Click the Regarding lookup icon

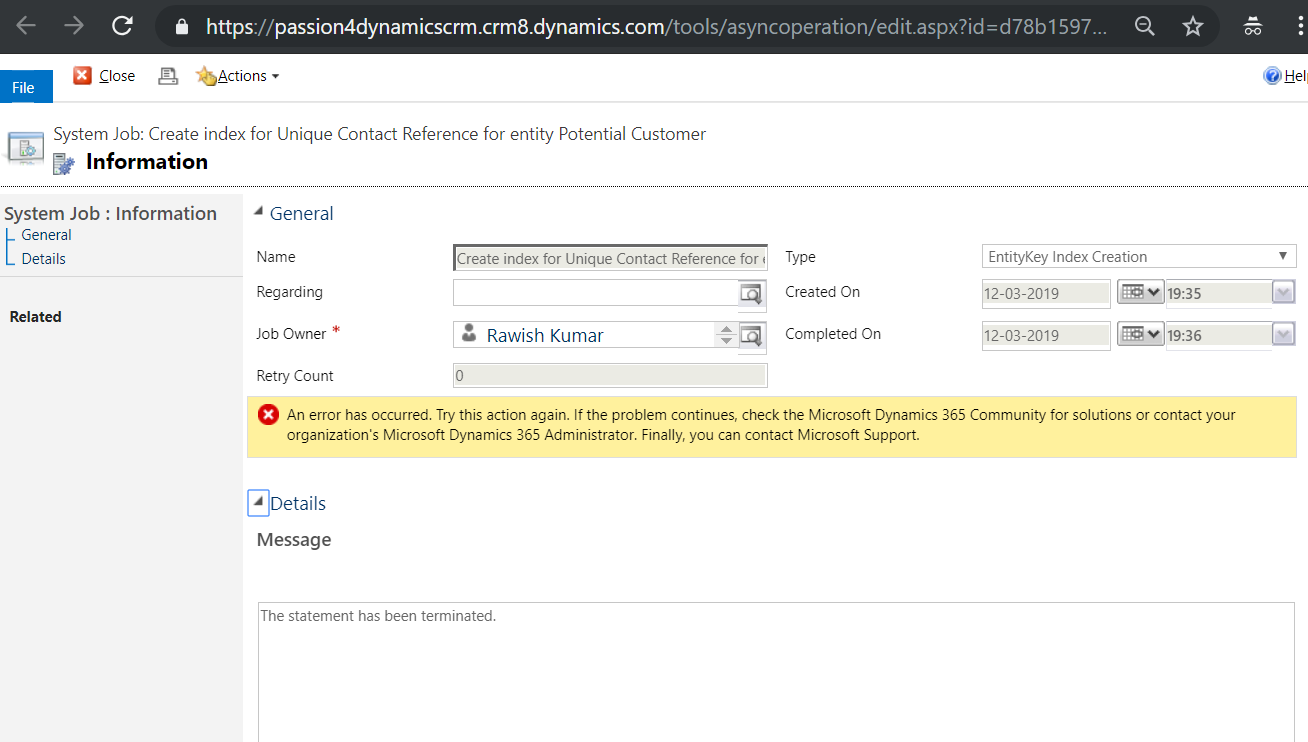click(x=751, y=294)
